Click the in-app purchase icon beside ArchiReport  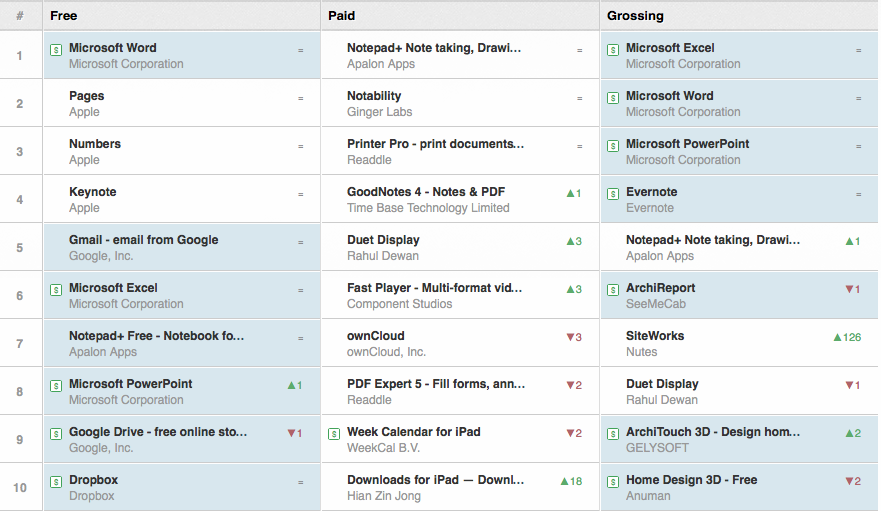click(x=613, y=290)
